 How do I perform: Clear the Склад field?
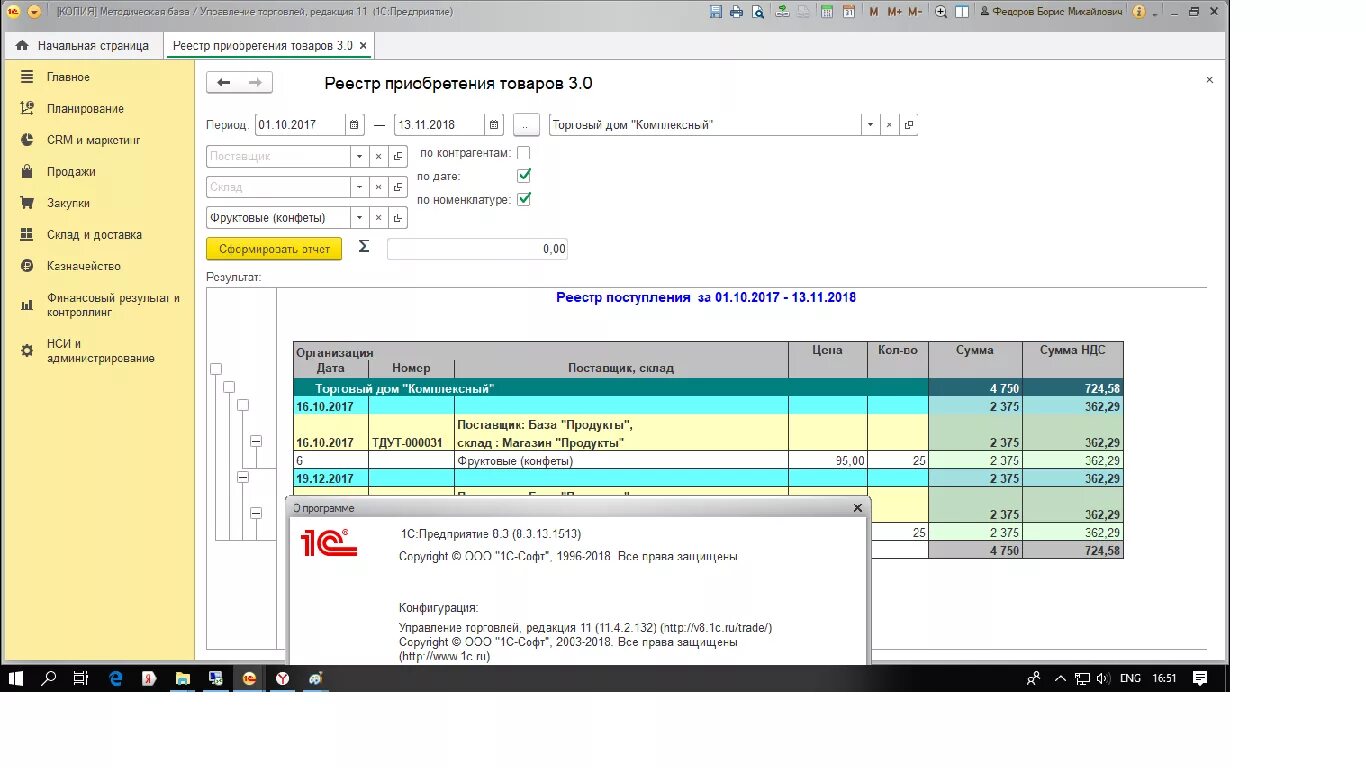(379, 187)
